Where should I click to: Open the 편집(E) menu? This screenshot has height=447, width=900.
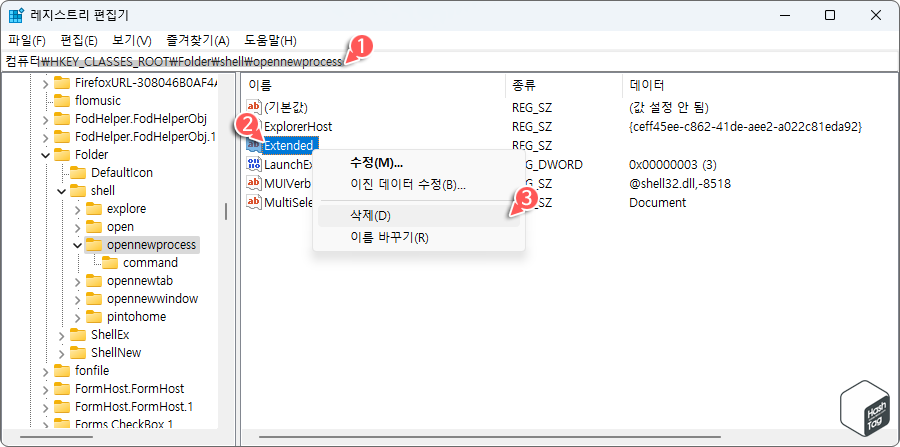79,41
